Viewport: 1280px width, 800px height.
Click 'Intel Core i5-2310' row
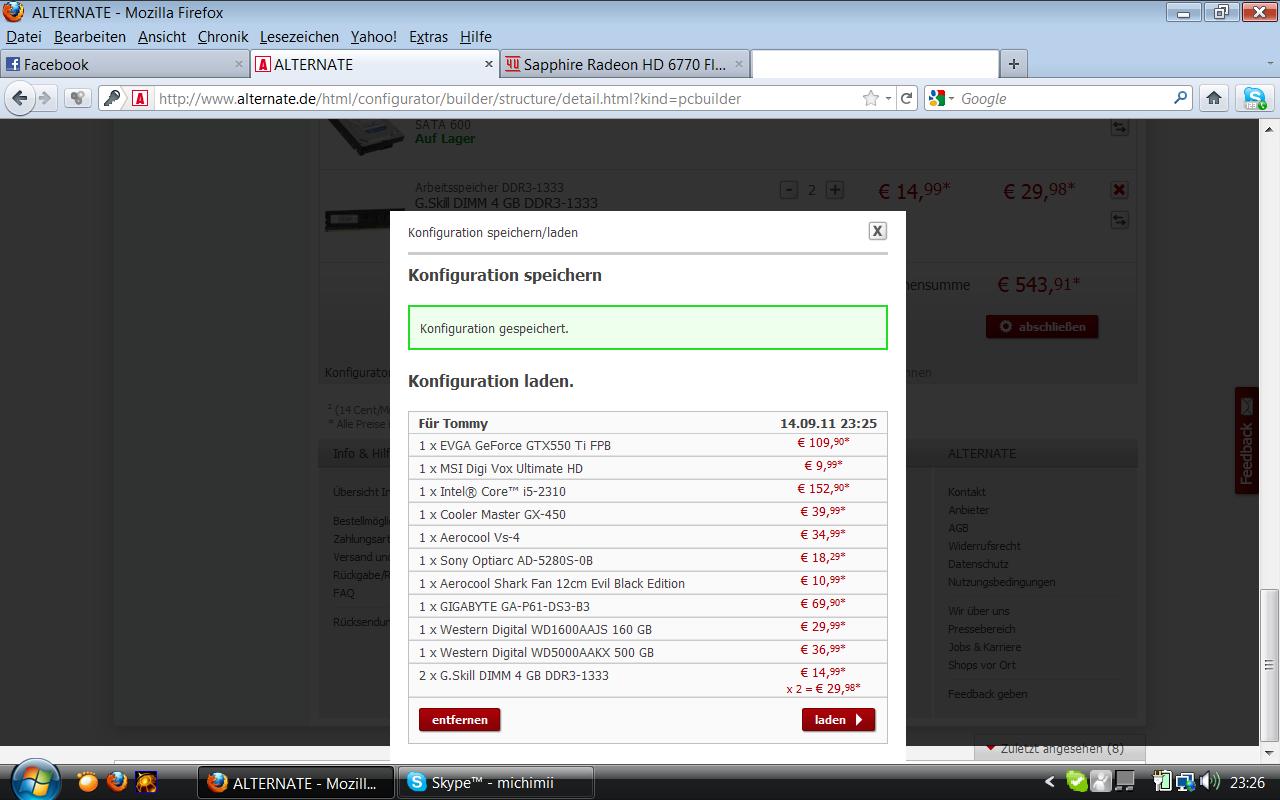pyautogui.click(x=648, y=491)
